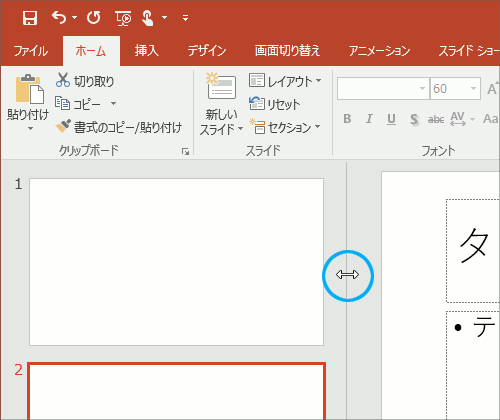The width and height of the screenshot is (500, 420).
Task: Undo the last action
Action: tap(59, 17)
